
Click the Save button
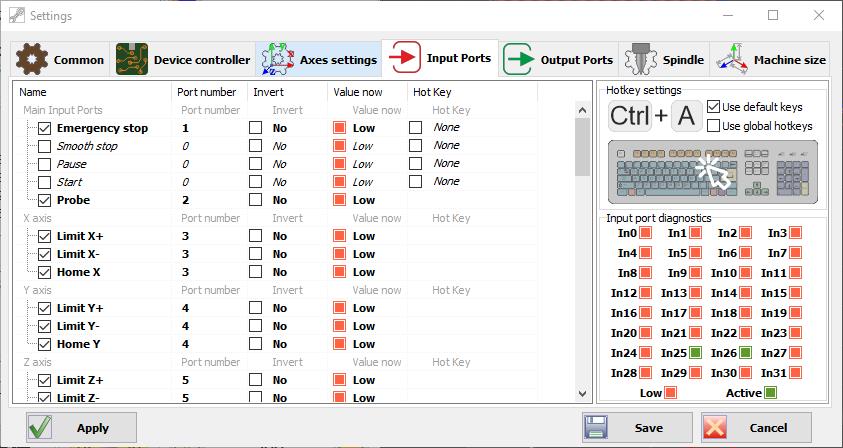(x=637, y=428)
